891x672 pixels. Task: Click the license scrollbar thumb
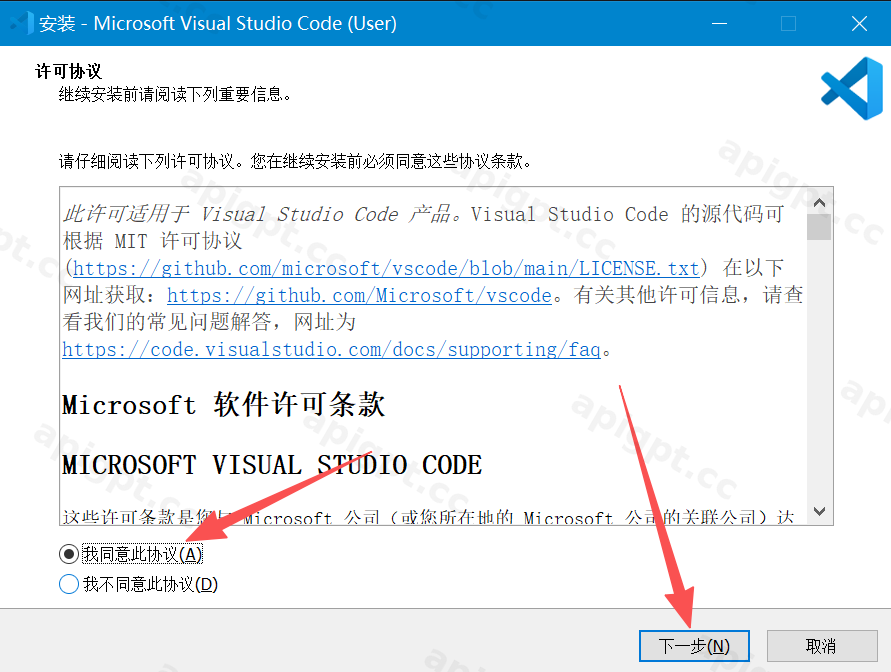(819, 227)
